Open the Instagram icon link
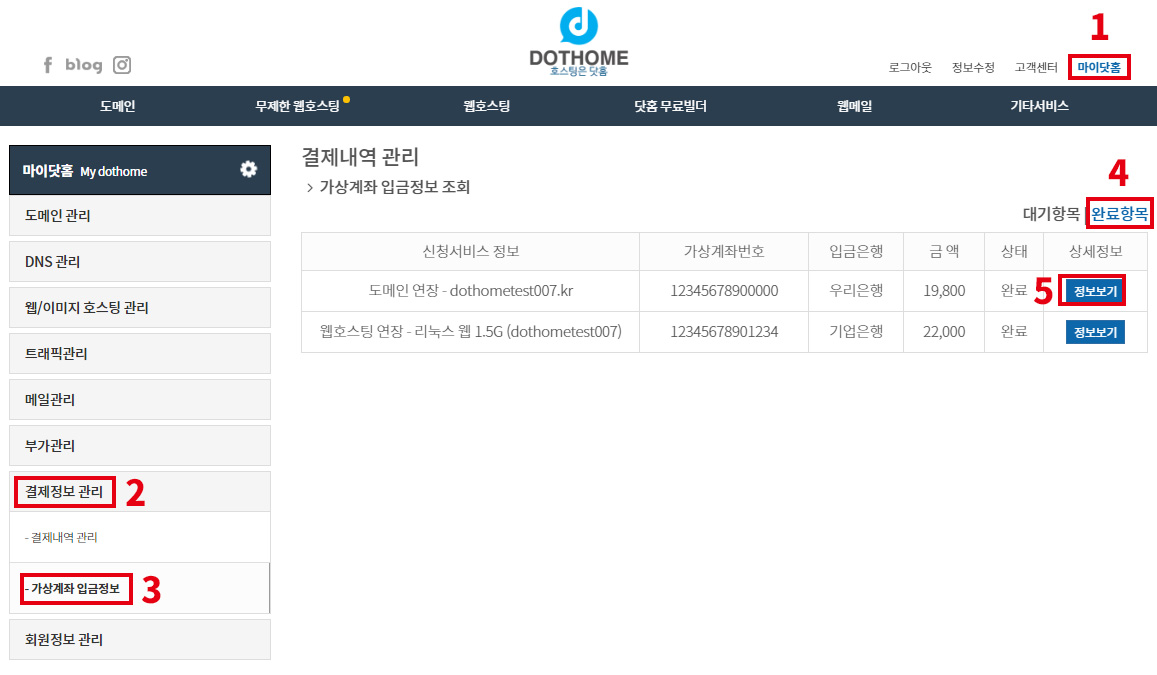Screen dimensions: 1157x675 [x=122, y=65]
